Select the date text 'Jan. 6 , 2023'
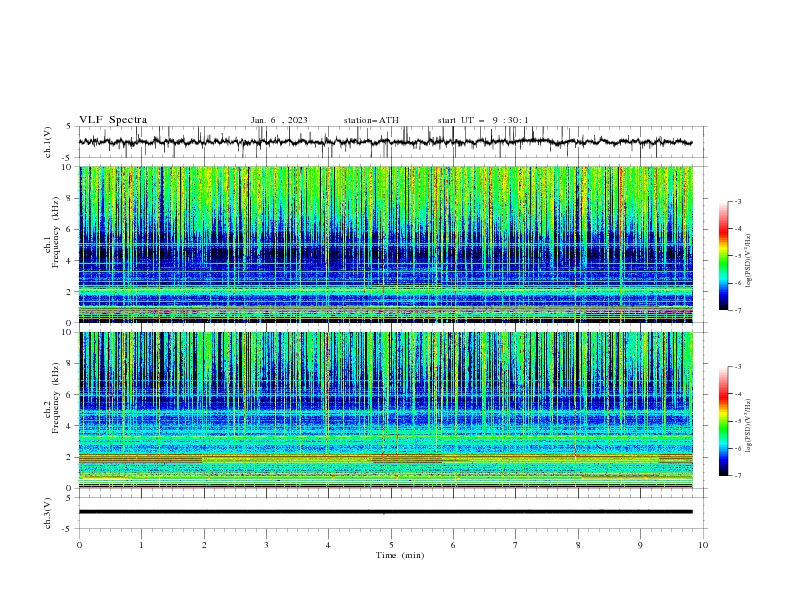Screen dimensions: 792x612 point(279,120)
